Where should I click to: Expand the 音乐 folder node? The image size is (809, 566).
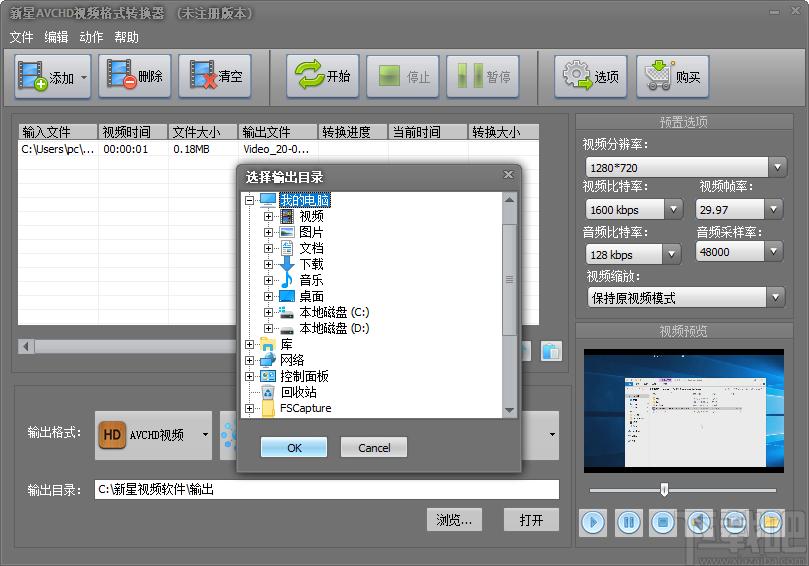[268, 280]
